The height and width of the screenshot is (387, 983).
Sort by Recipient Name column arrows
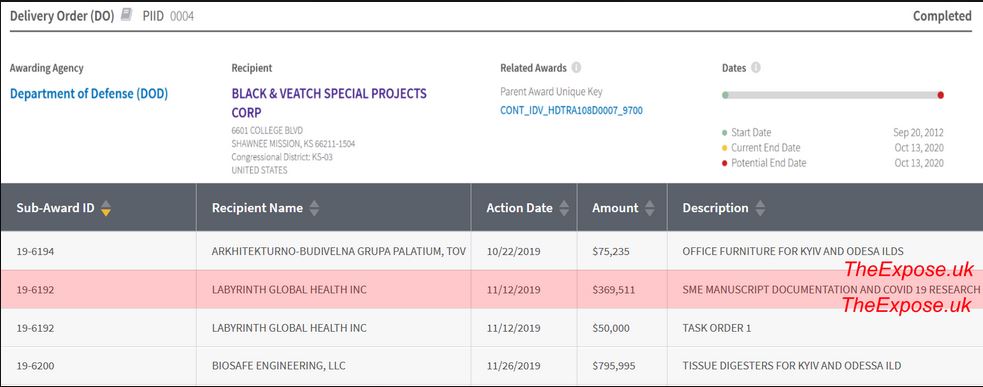pyautogui.click(x=313, y=208)
